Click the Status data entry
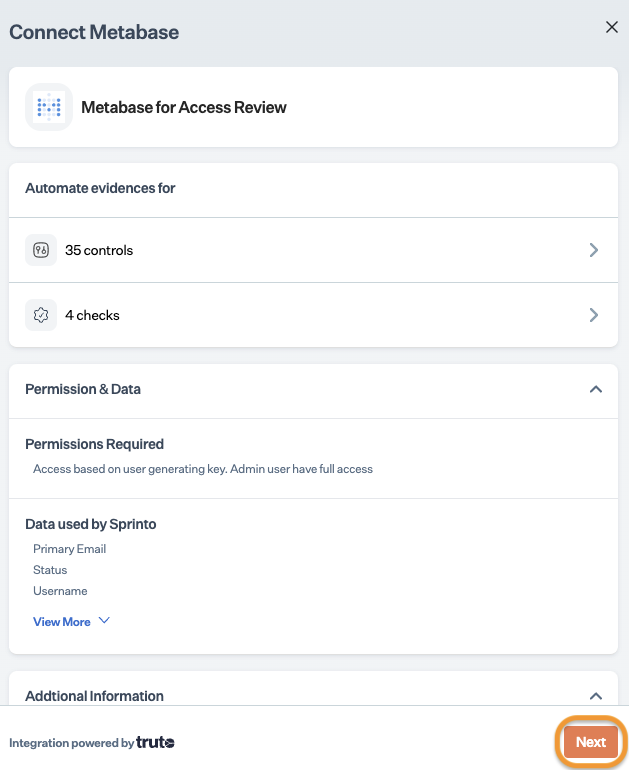 tap(50, 570)
